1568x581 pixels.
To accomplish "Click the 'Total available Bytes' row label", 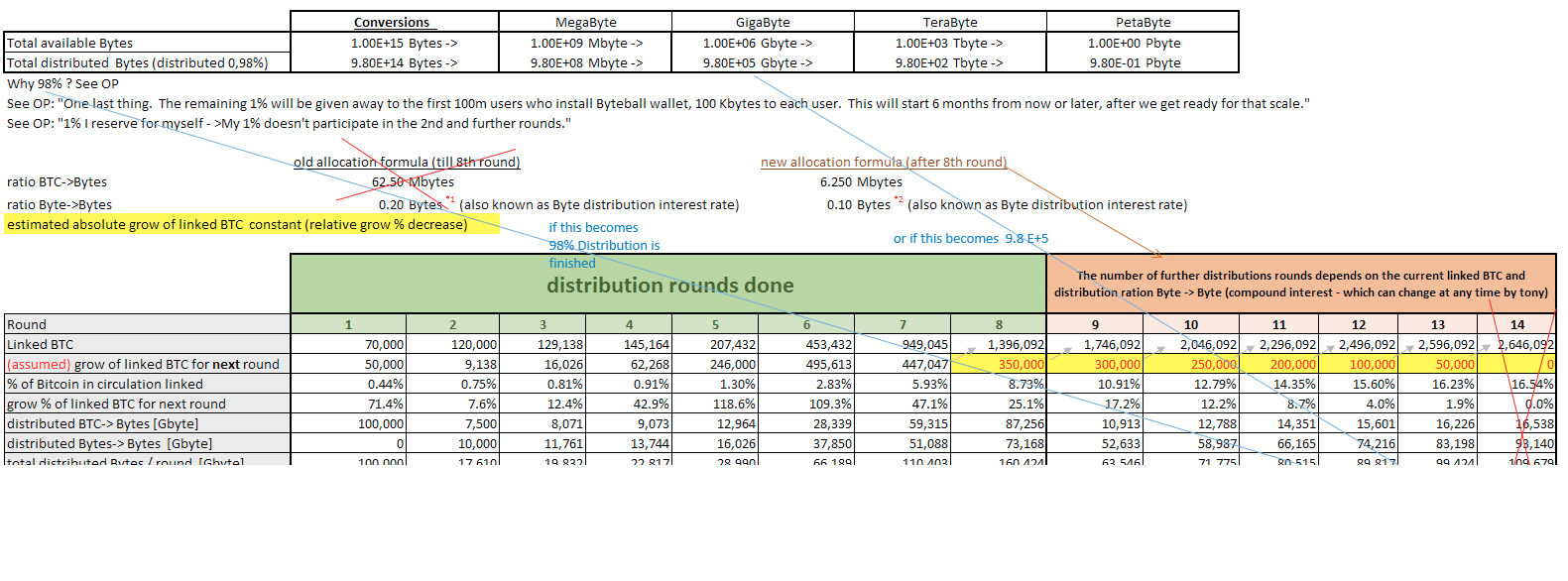I will (x=147, y=43).
